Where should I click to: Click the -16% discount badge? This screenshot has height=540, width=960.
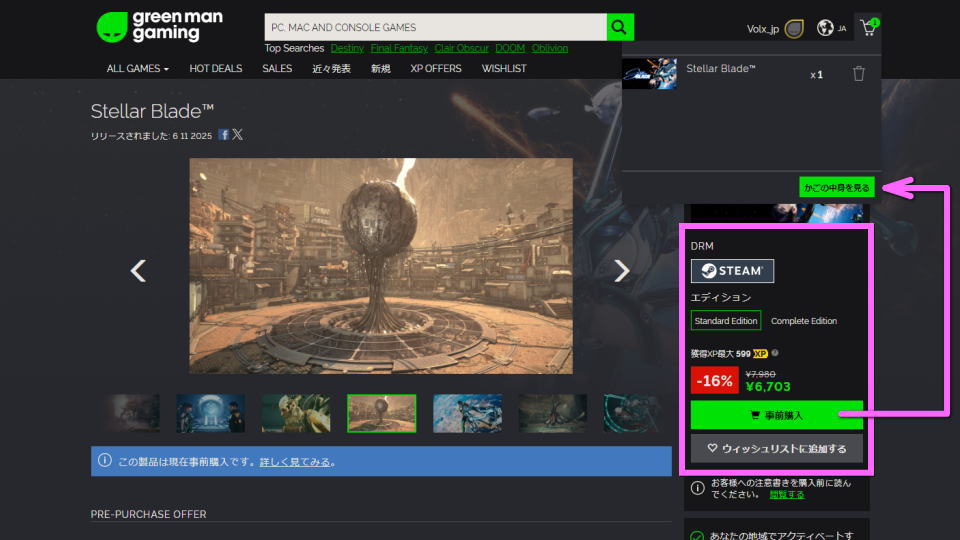[714, 380]
